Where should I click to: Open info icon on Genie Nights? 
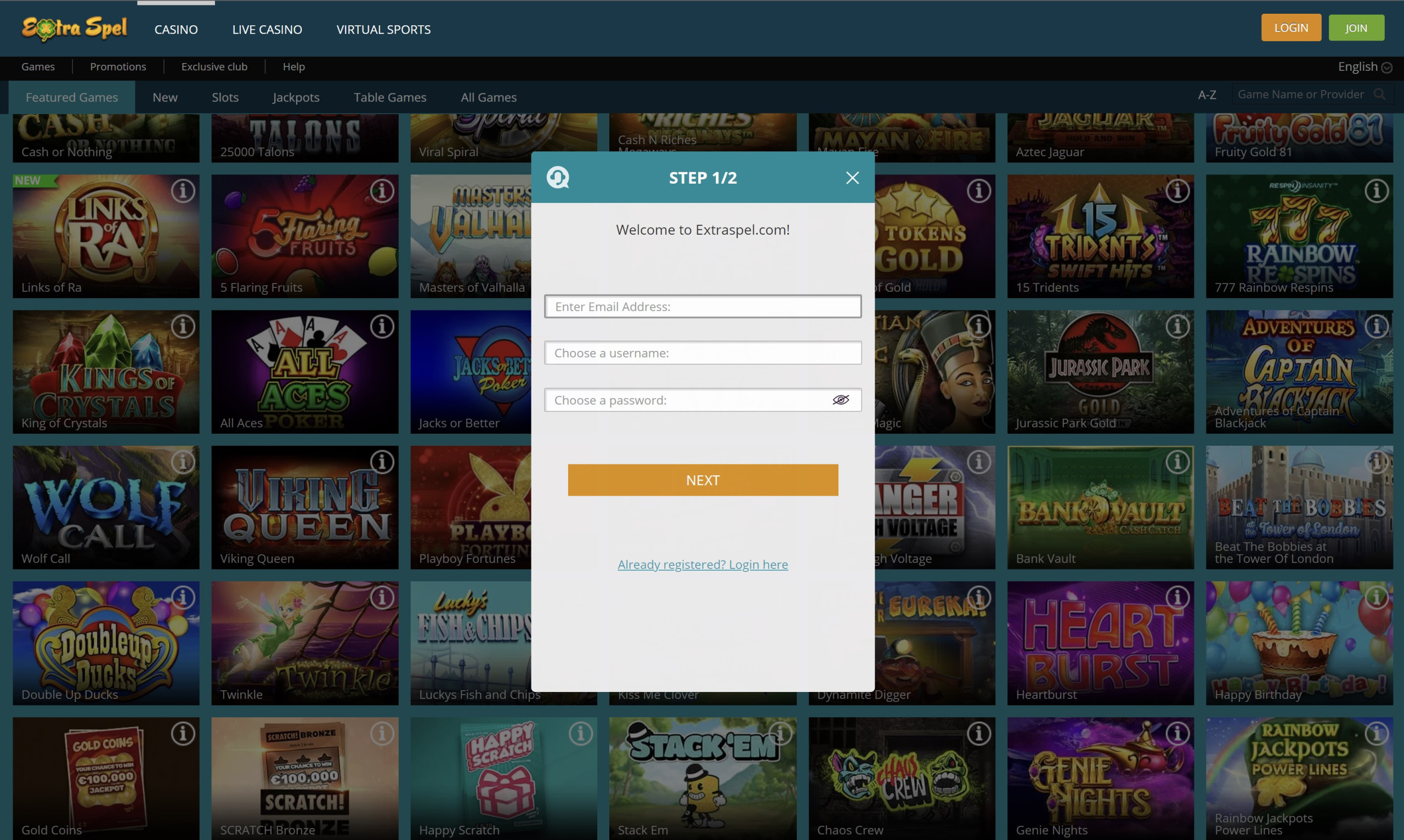click(x=1177, y=734)
